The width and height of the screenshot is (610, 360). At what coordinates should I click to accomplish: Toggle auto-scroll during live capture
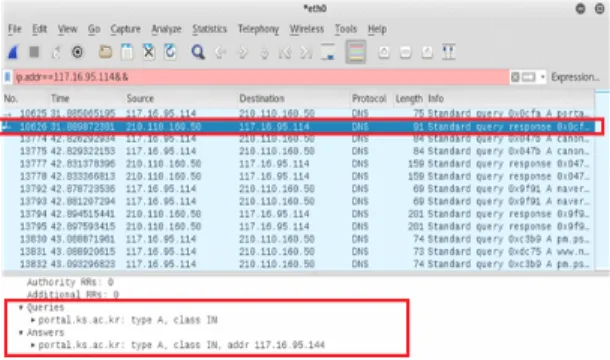point(328,52)
